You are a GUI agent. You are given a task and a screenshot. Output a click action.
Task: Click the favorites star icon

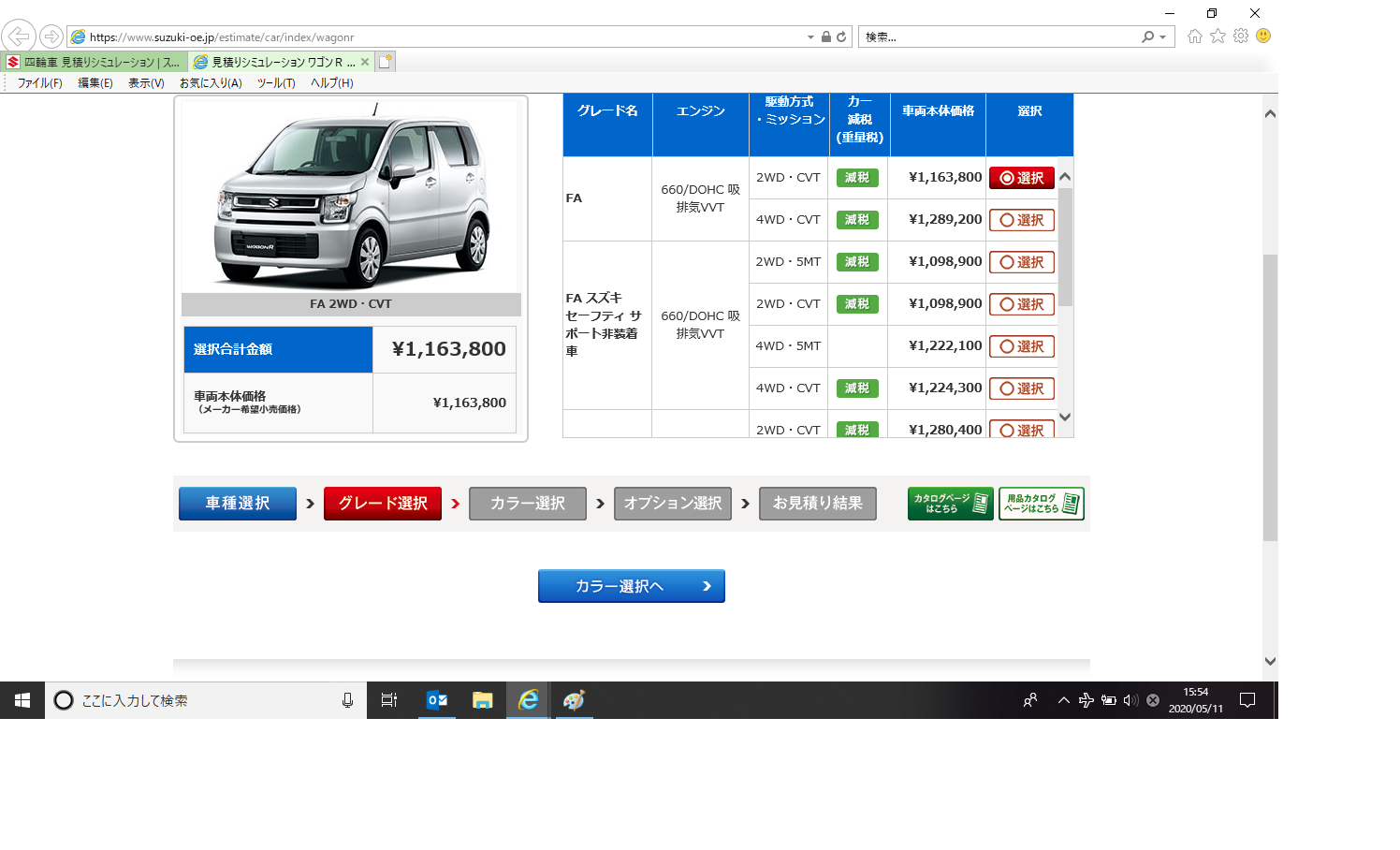pyautogui.click(x=1218, y=37)
